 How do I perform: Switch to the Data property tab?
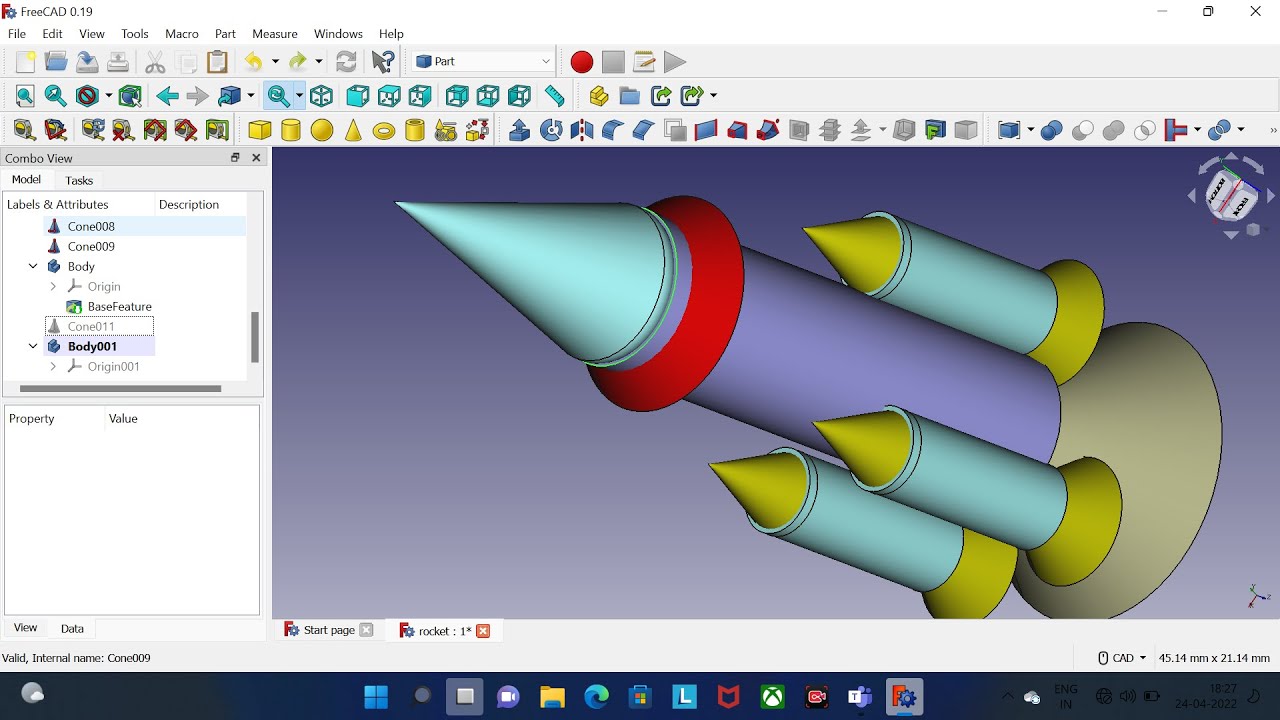72,629
